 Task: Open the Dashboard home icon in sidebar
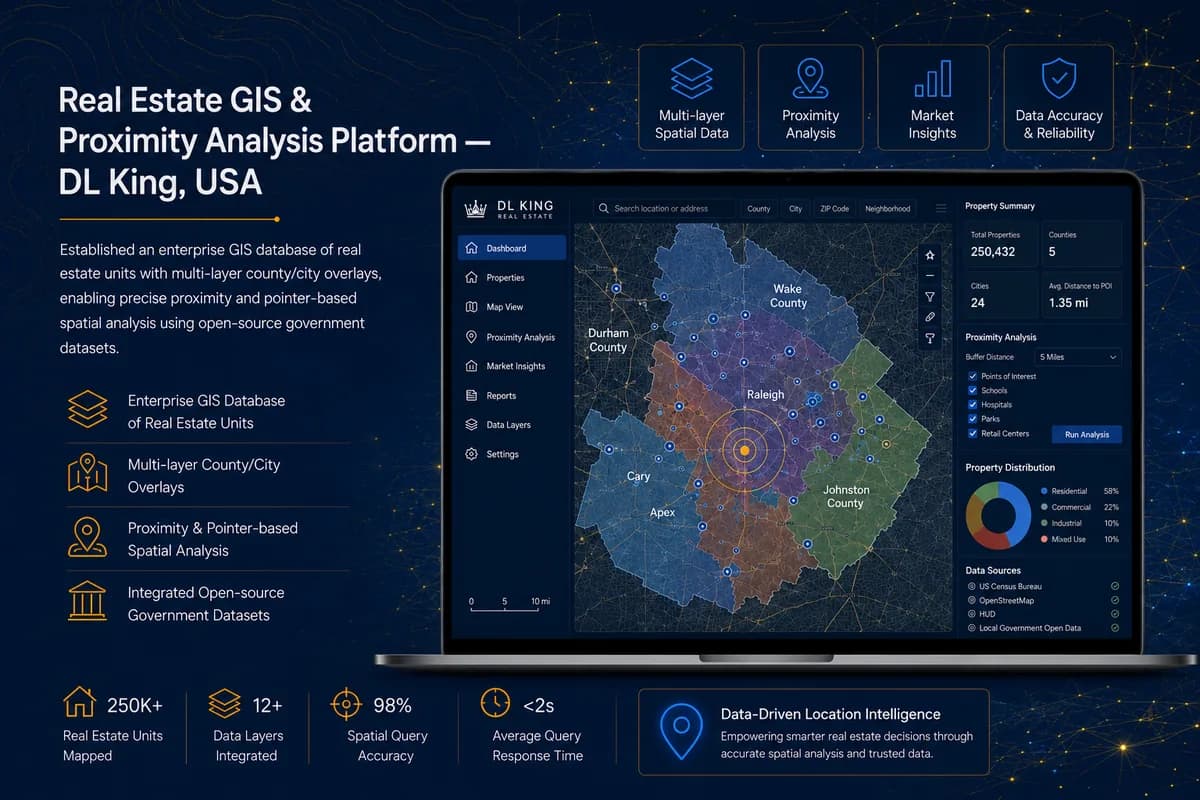(x=472, y=248)
